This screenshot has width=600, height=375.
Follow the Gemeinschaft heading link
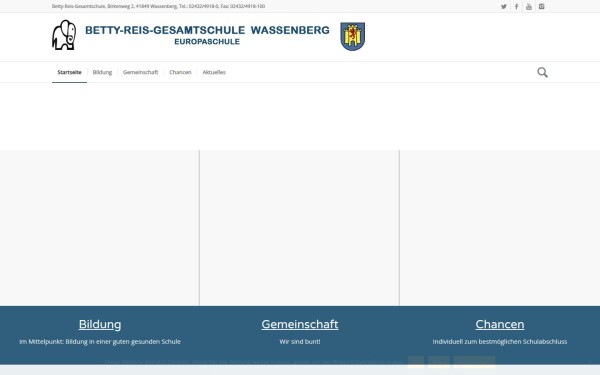[300, 324]
